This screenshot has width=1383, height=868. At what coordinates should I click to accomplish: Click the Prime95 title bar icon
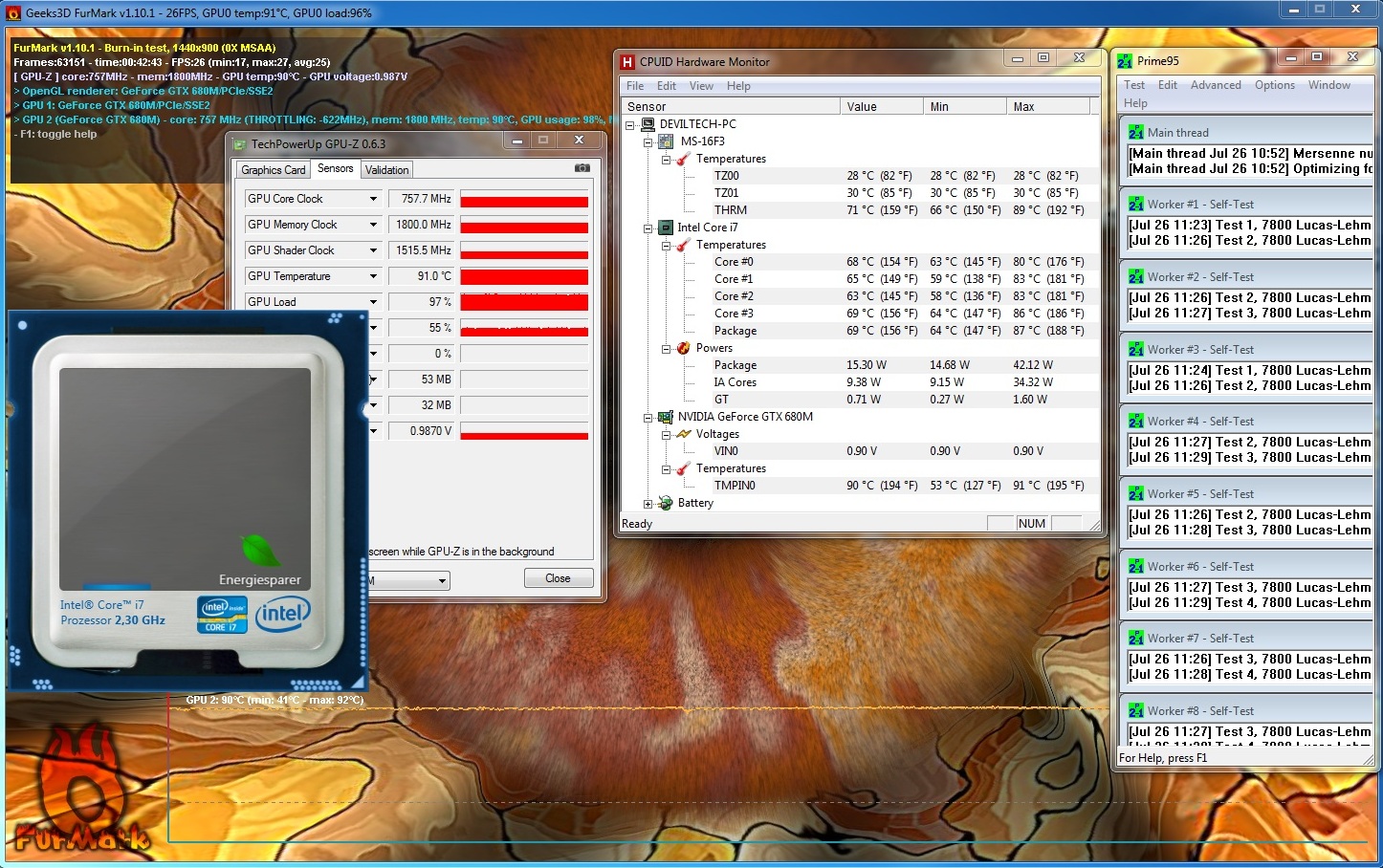(1125, 61)
